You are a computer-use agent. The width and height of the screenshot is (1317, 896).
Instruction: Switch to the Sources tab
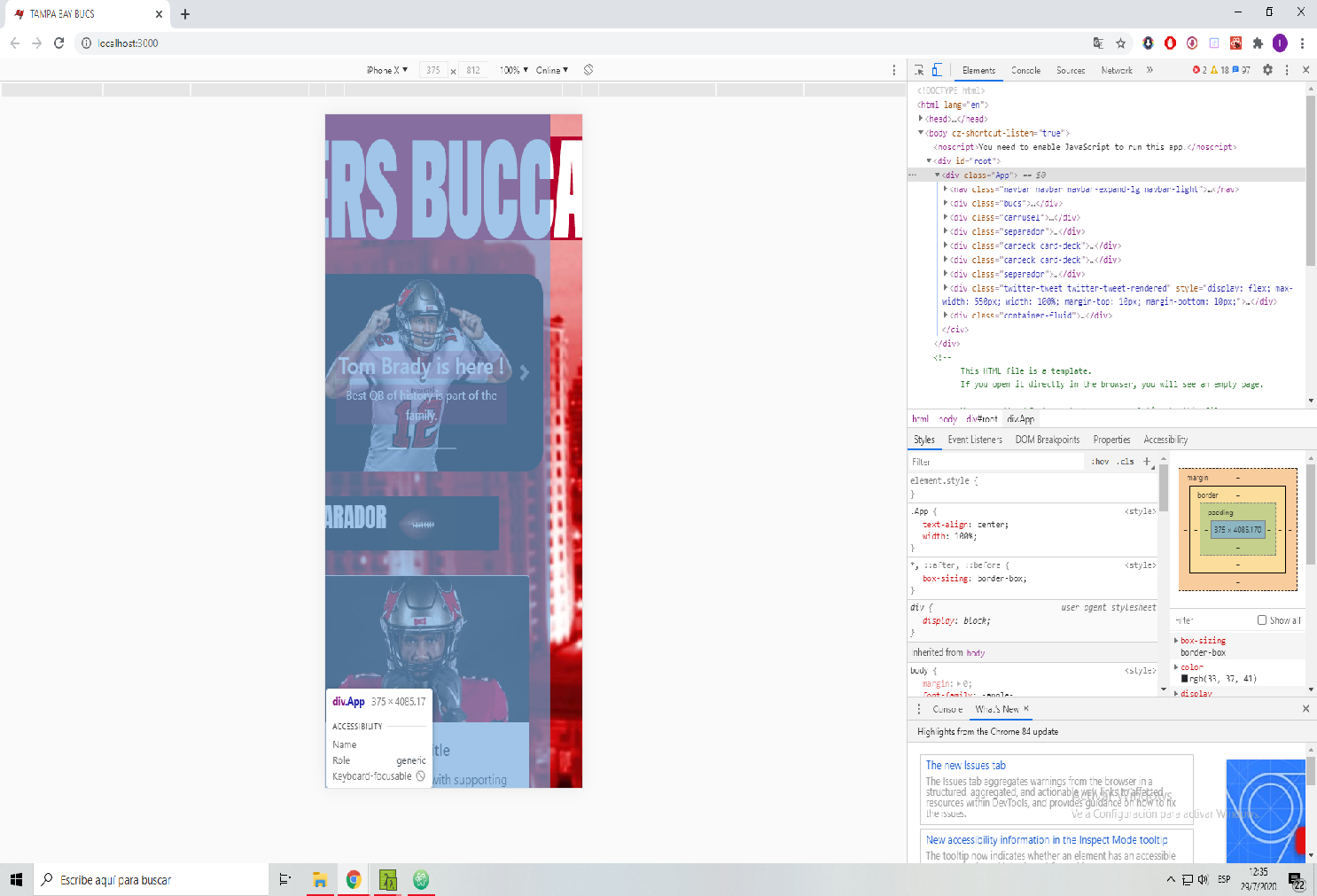pyautogui.click(x=1071, y=70)
